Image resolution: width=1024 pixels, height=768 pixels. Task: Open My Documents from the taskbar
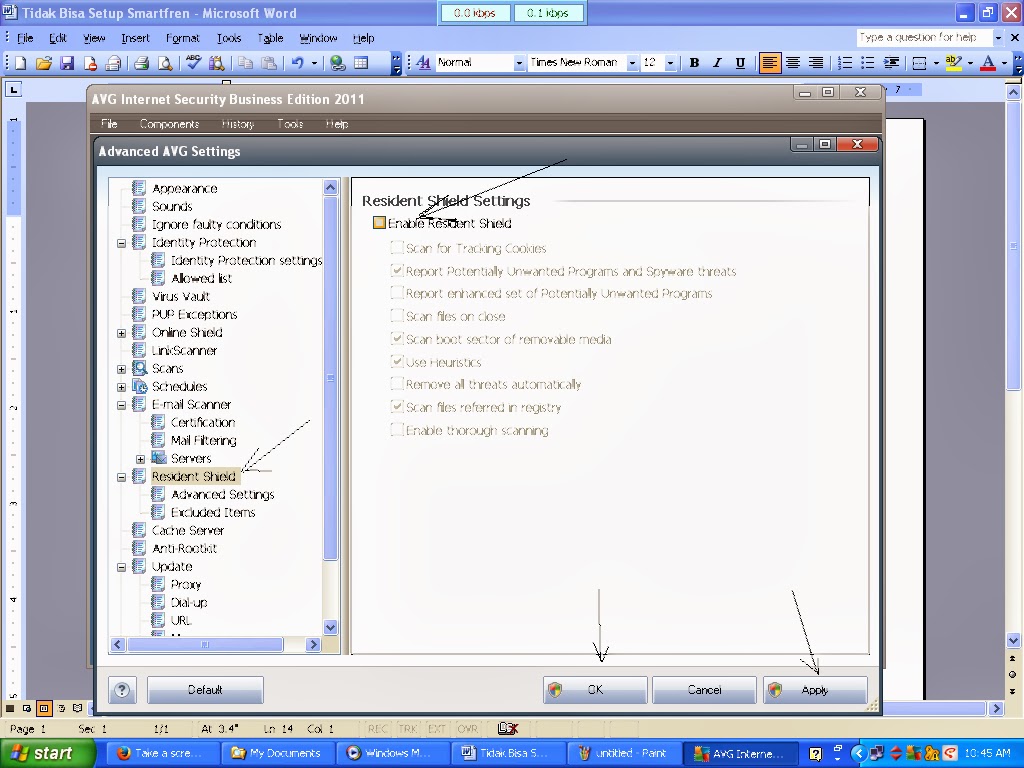point(278,753)
